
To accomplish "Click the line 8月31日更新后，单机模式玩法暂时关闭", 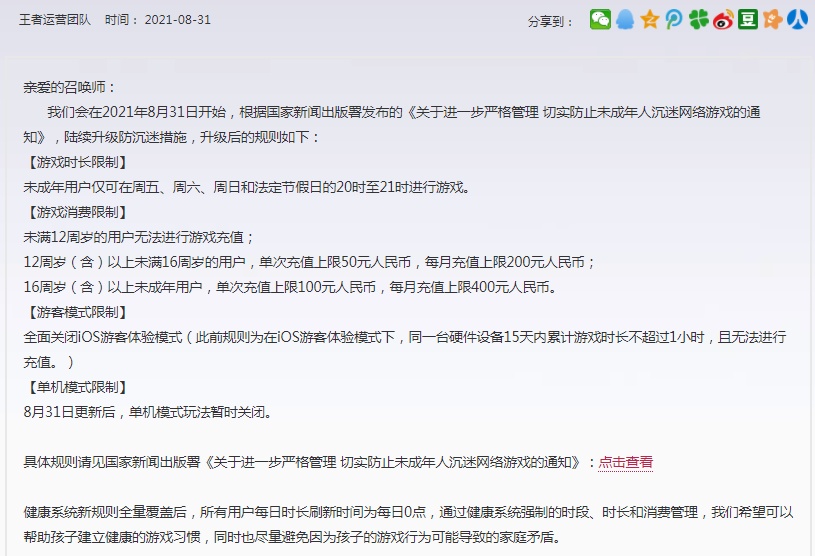I will tap(148, 412).
